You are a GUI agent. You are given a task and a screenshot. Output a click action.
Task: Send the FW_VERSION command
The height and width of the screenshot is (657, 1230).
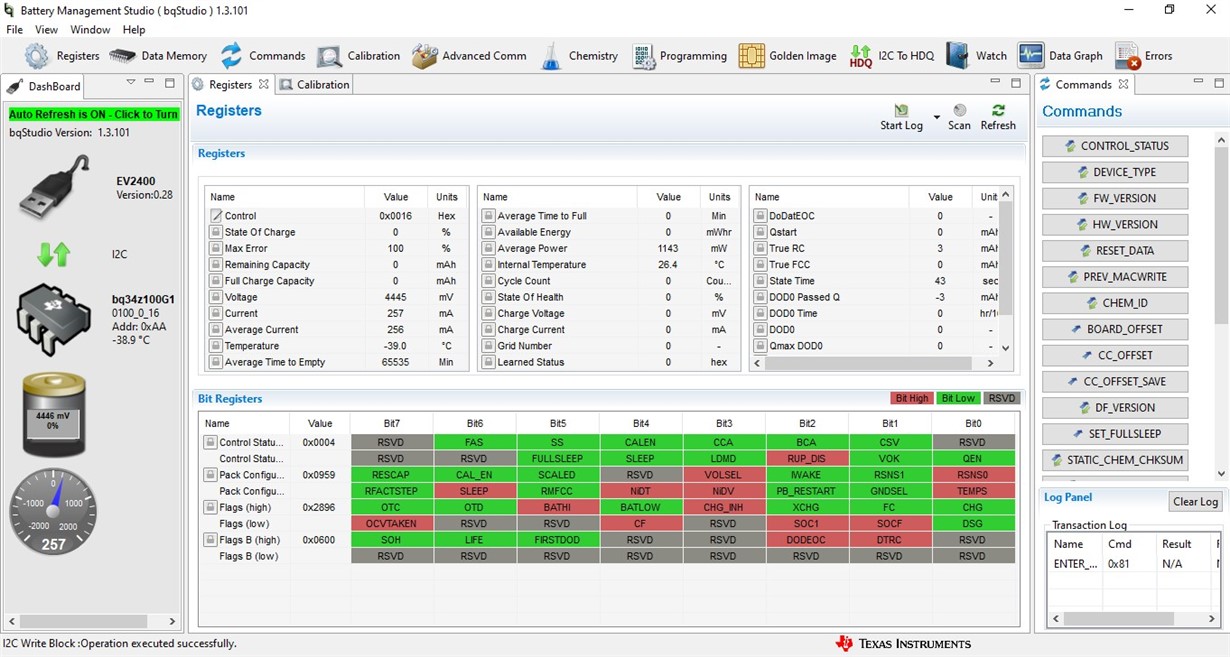coord(1115,198)
